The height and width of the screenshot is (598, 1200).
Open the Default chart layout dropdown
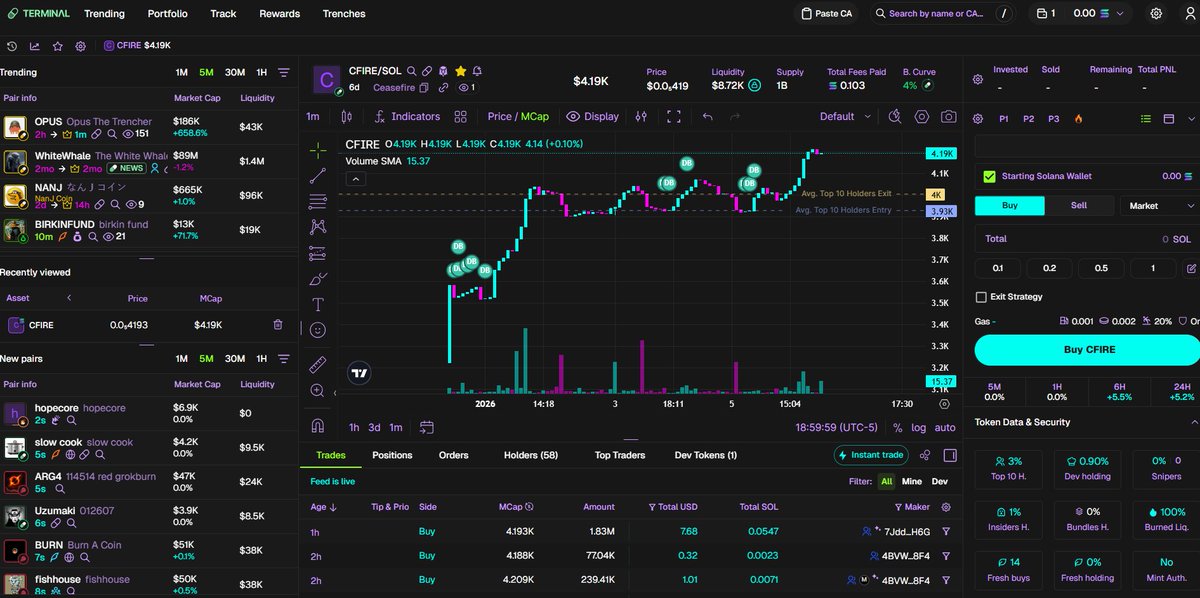[x=845, y=116]
